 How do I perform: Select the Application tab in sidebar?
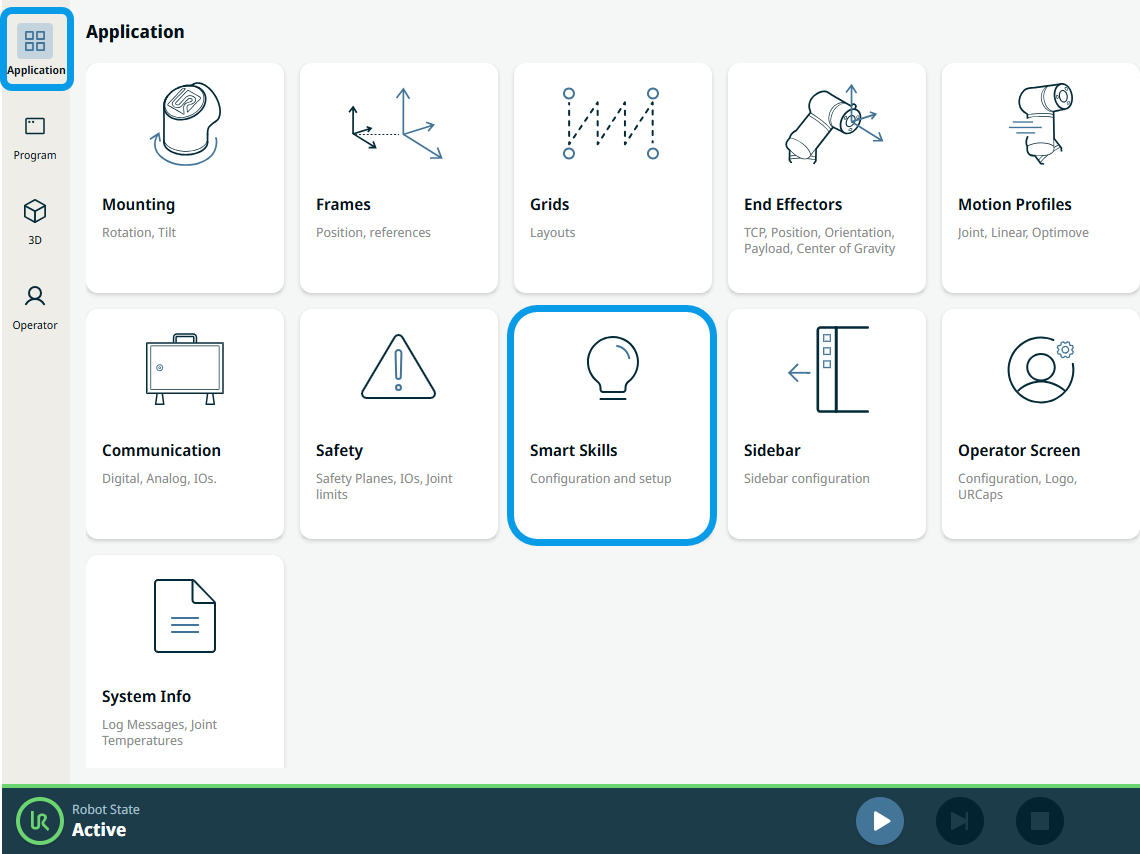pyautogui.click(x=36, y=50)
